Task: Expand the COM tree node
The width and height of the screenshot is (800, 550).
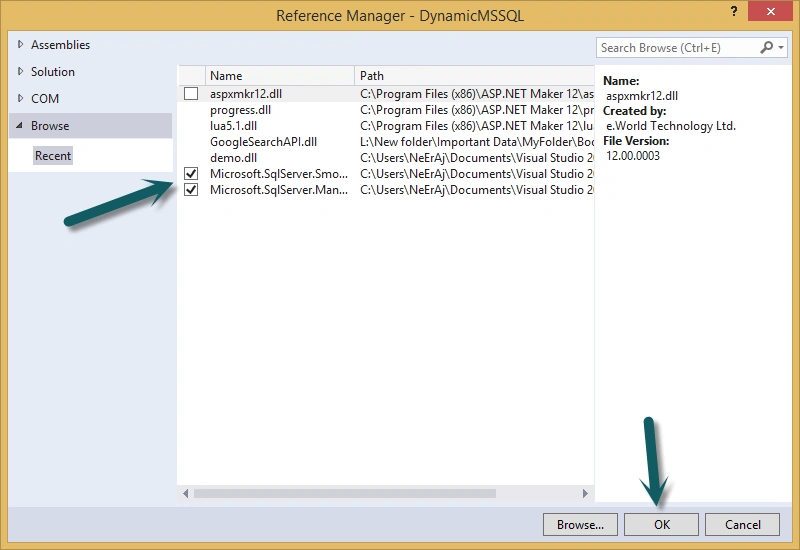Action: tap(20, 98)
